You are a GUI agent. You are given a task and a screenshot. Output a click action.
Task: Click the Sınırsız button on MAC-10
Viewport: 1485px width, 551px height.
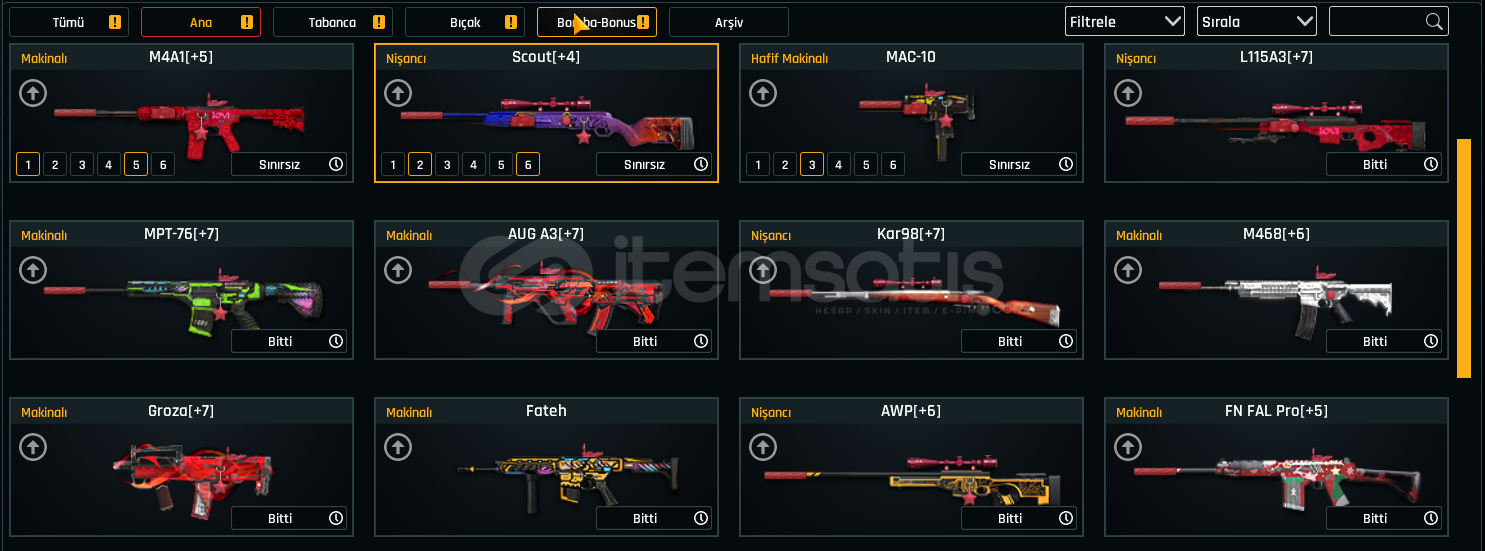pyautogui.click(x=1019, y=164)
